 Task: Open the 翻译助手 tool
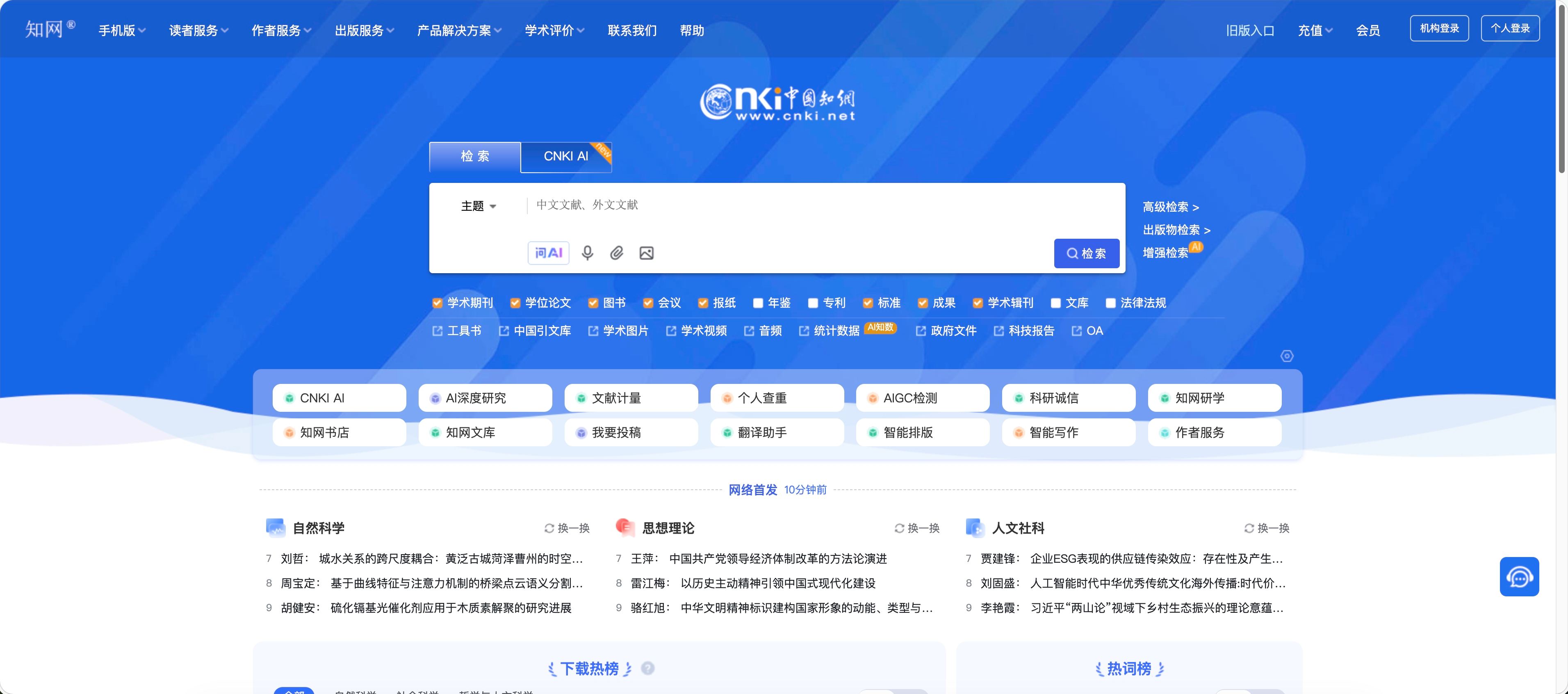[x=777, y=432]
